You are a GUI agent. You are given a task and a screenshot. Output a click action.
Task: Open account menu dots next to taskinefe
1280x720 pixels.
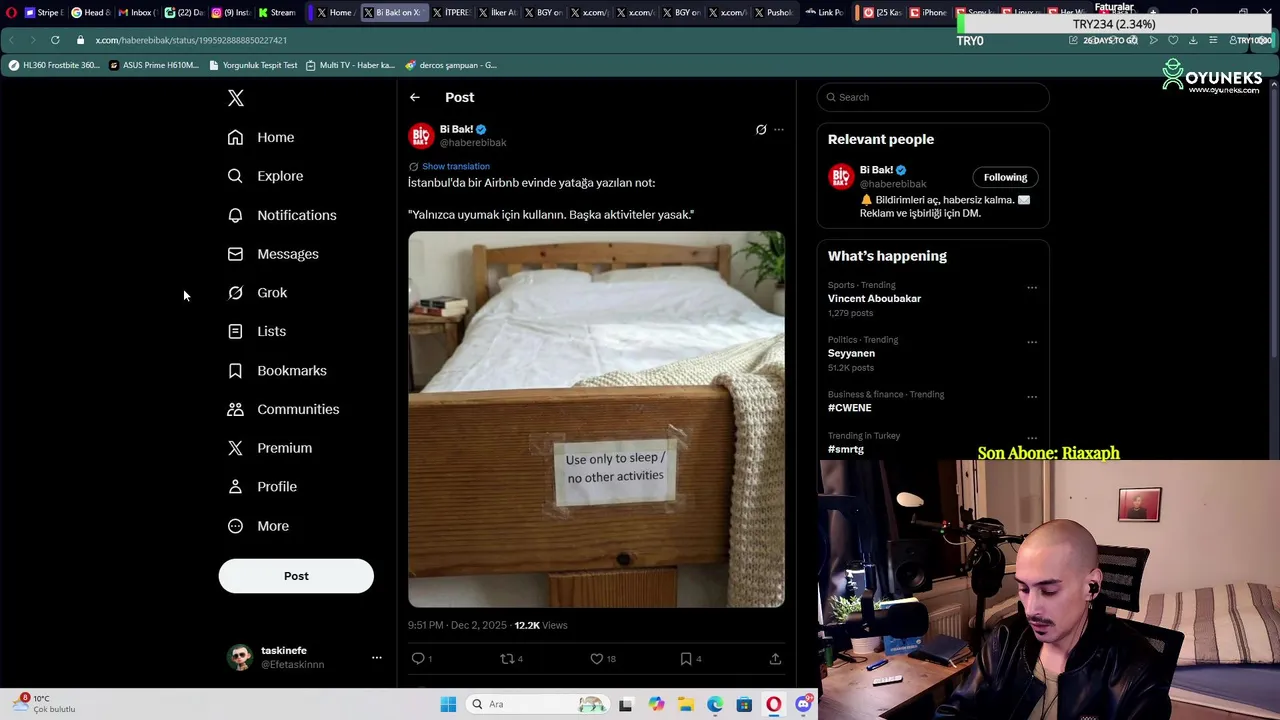[377, 658]
